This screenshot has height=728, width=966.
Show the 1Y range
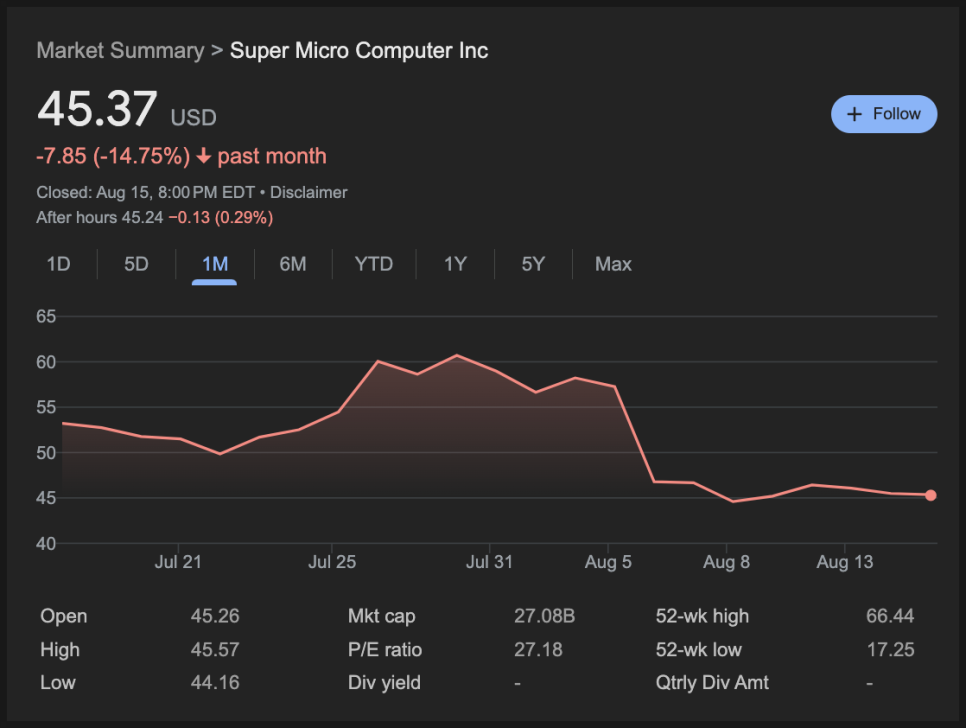click(455, 264)
